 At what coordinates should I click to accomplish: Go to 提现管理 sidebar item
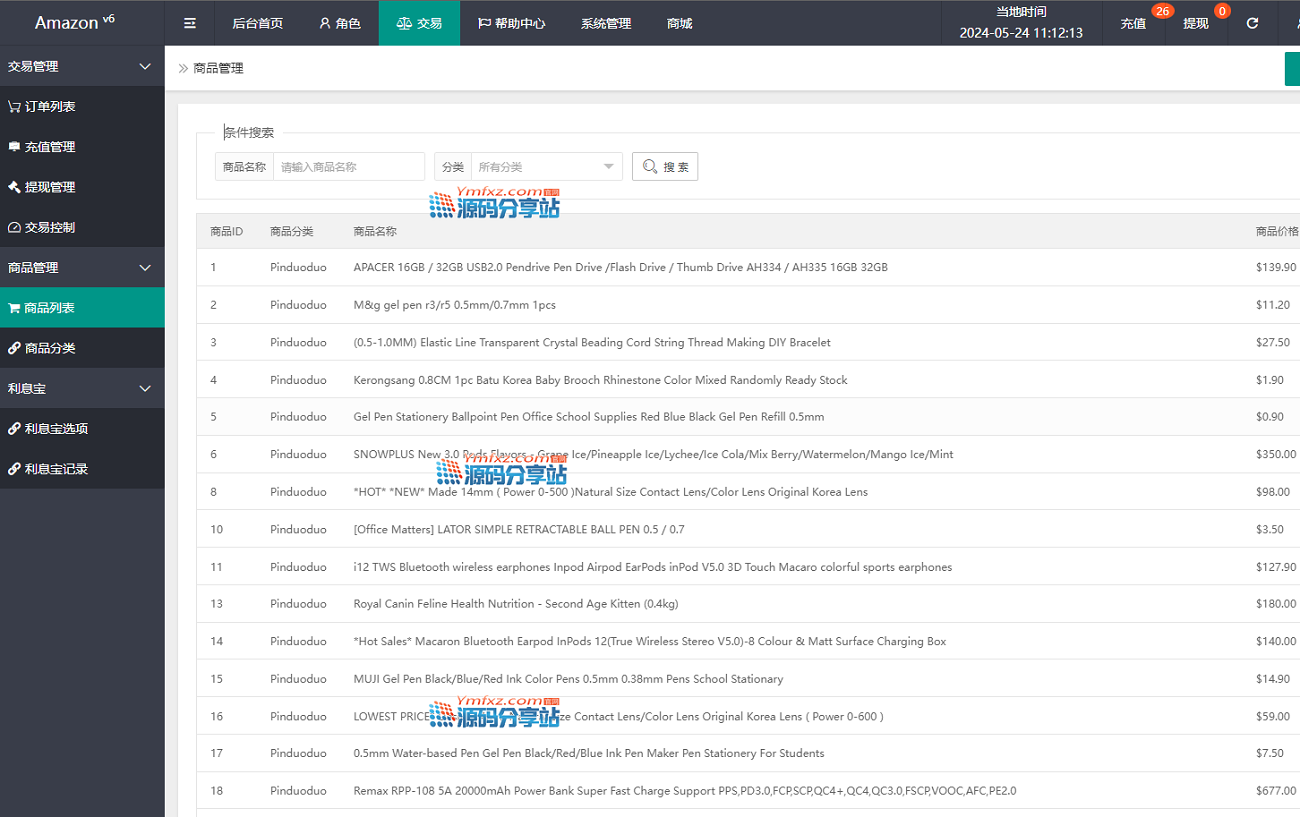tap(50, 187)
